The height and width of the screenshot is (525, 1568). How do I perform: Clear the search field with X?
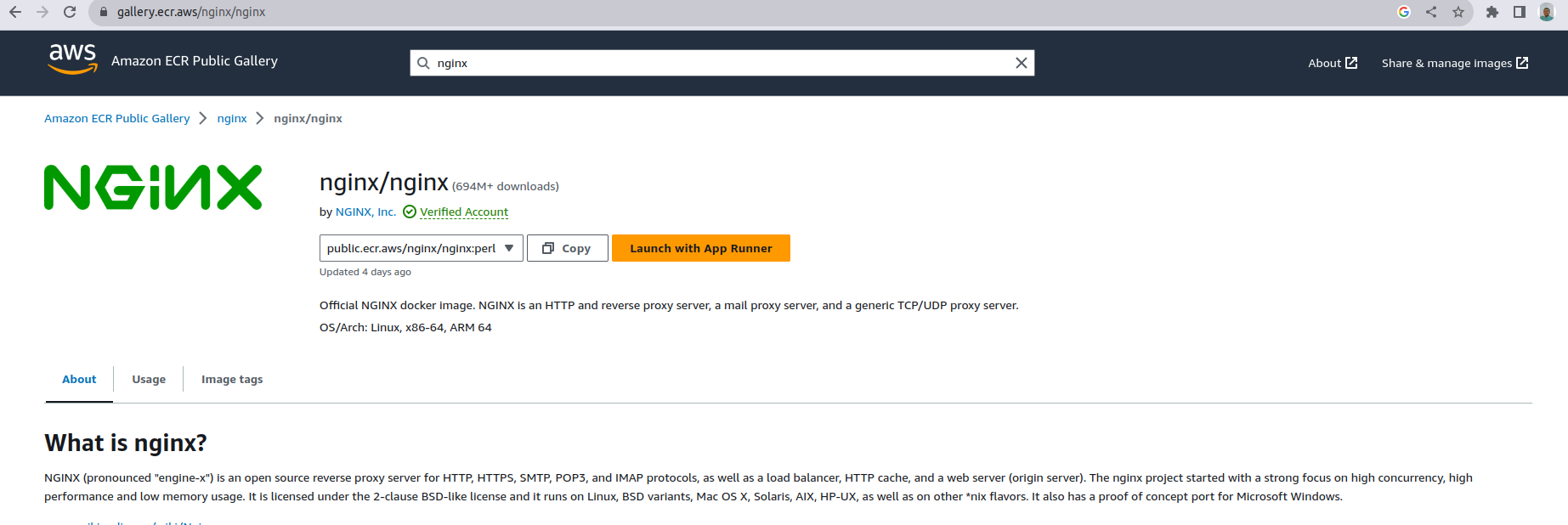(x=1022, y=63)
